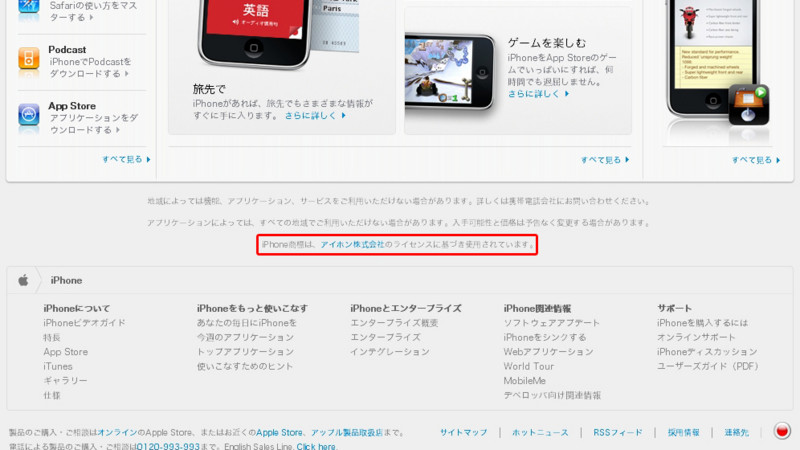Open the Podcast heading link
Screen dimensions: 800x450
pyautogui.click(x=67, y=49)
